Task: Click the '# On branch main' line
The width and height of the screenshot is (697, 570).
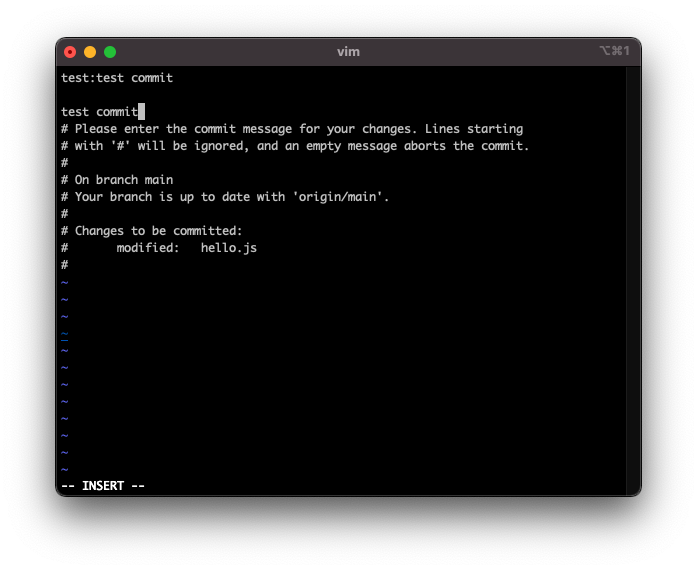Action: [117, 180]
